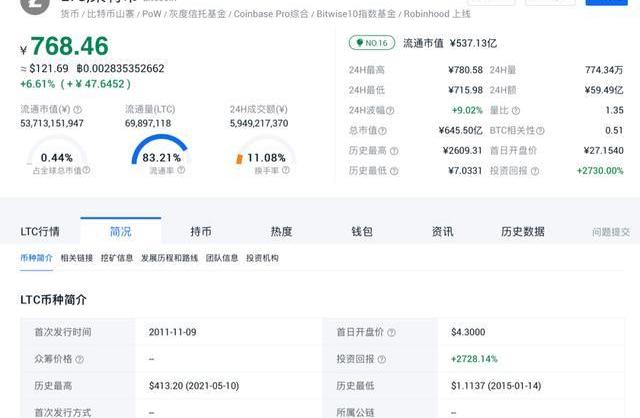Screen dimensions: 640x418
Task: Click help icon next to 24H波幅
Action: pos(390,111)
